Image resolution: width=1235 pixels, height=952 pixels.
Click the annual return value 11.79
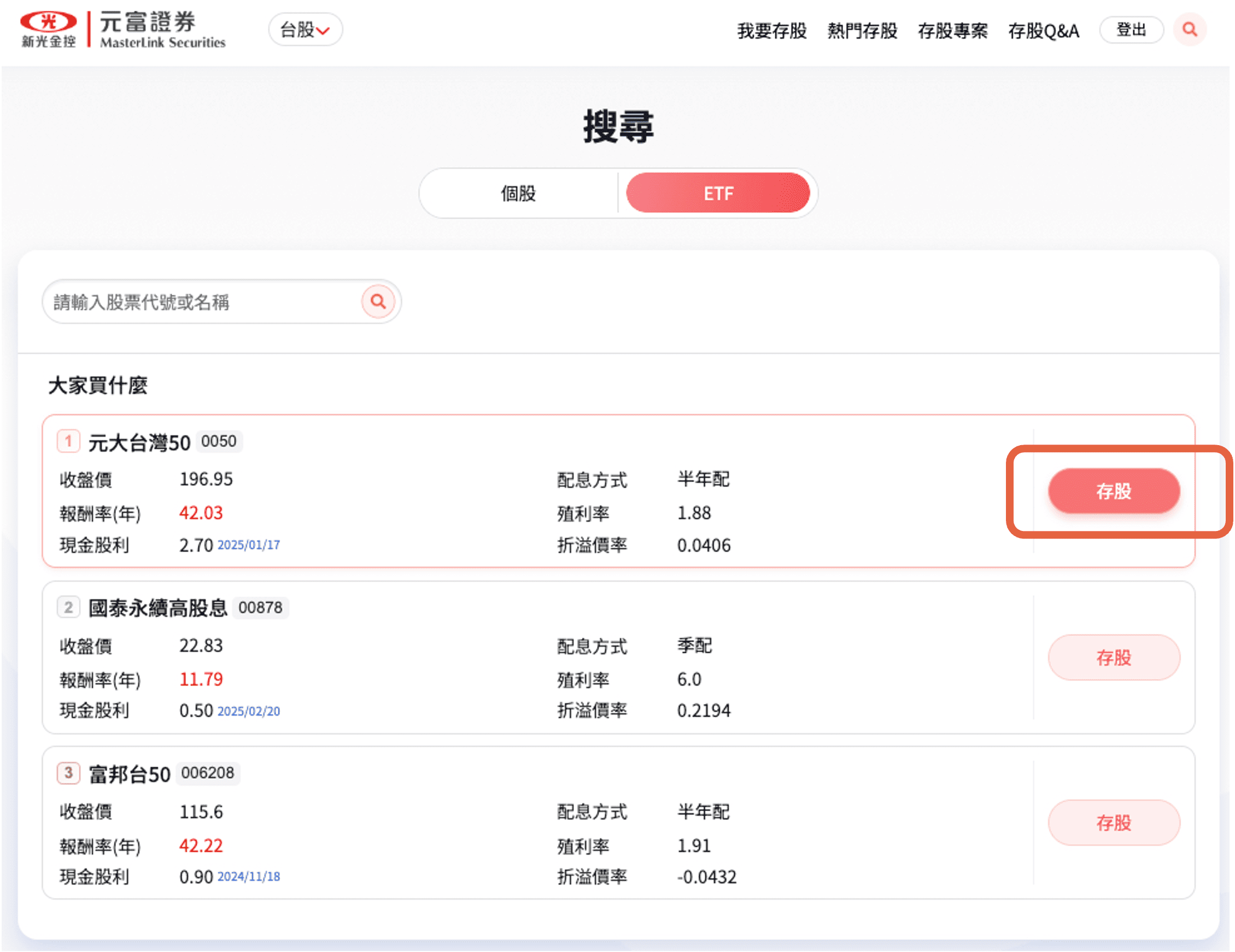(x=201, y=679)
